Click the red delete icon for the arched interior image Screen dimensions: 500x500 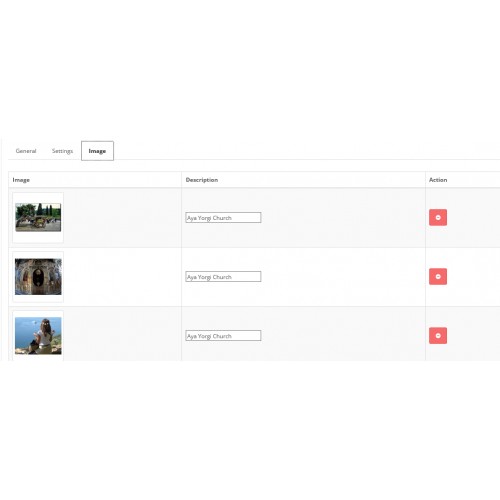[x=438, y=276]
